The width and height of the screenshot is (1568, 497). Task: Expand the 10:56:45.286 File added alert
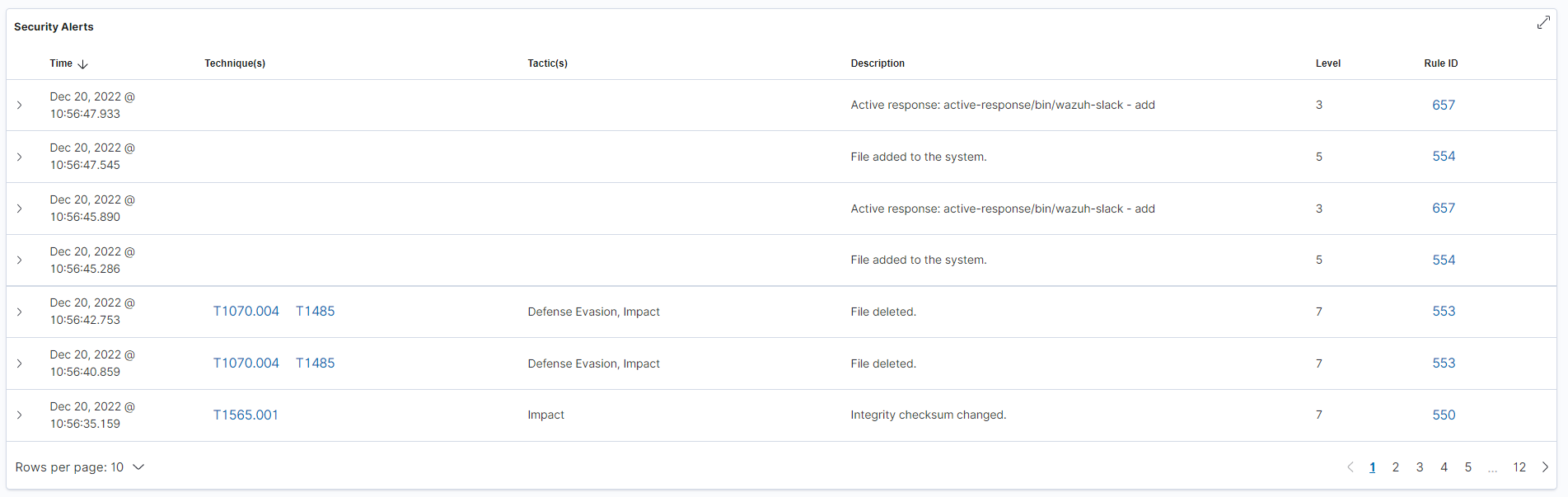coord(20,260)
